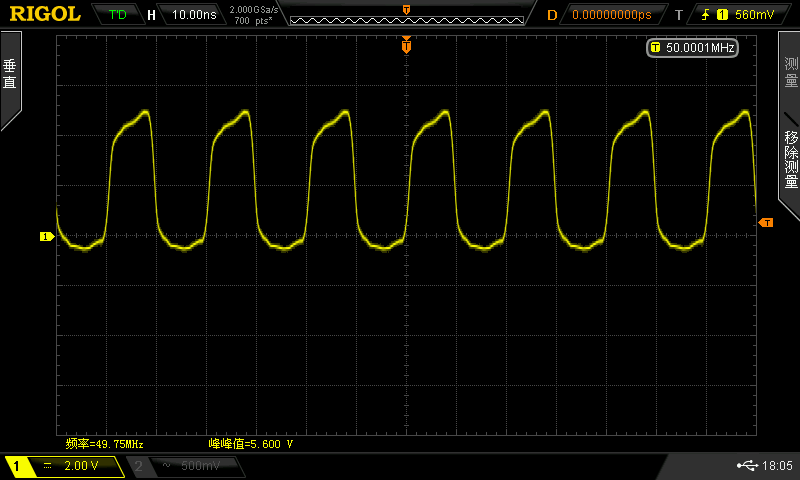Select the channel 1 tab showing 2.00 V

pos(65,466)
